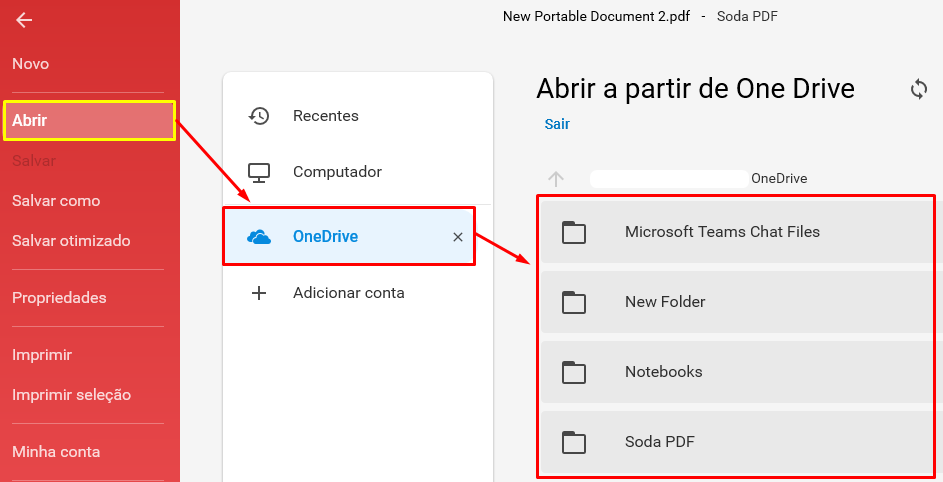Select OneDrive source
This screenshot has width=943, height=482.
(349, 237)
